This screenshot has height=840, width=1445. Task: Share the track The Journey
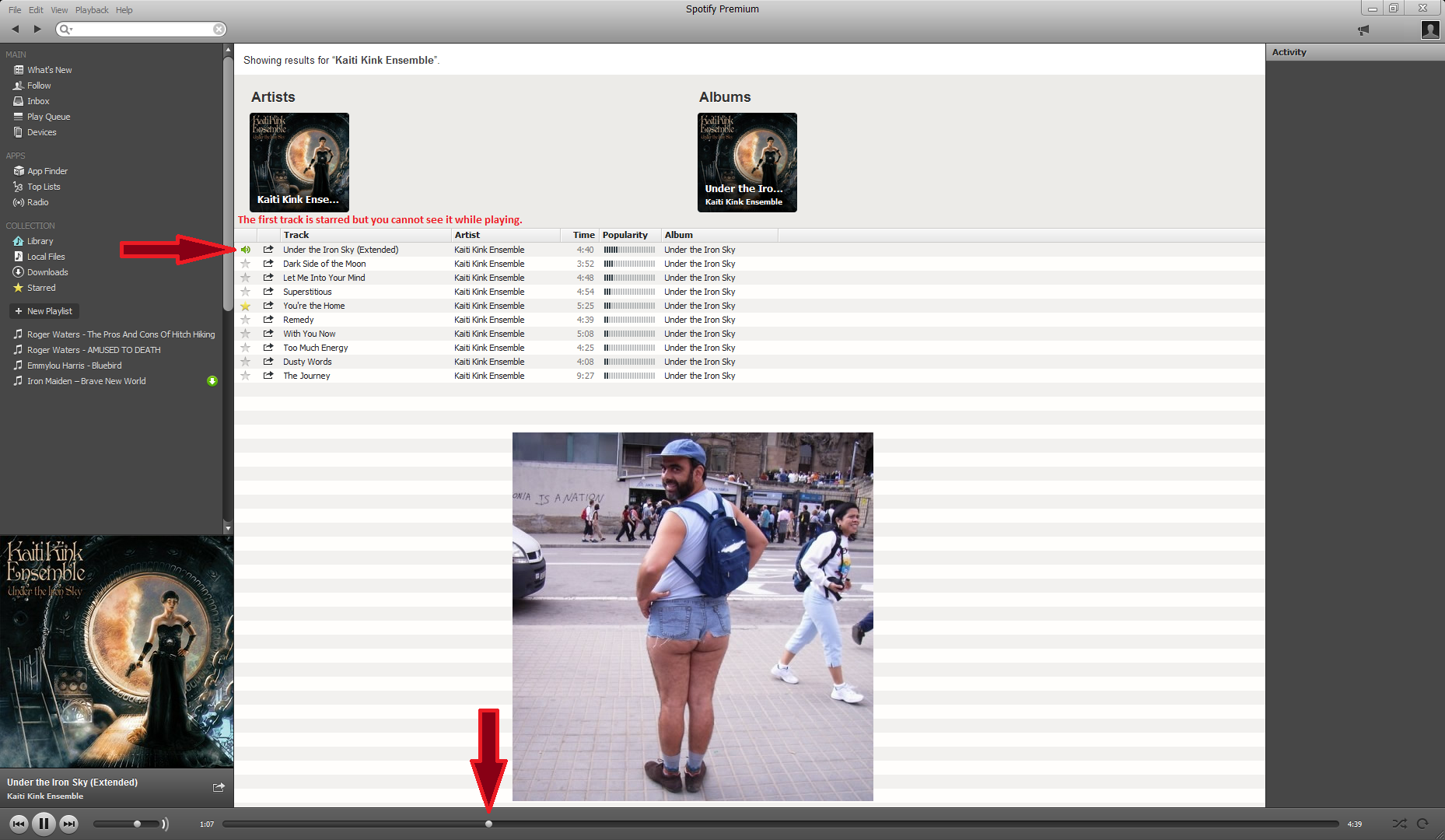point(268,376)
